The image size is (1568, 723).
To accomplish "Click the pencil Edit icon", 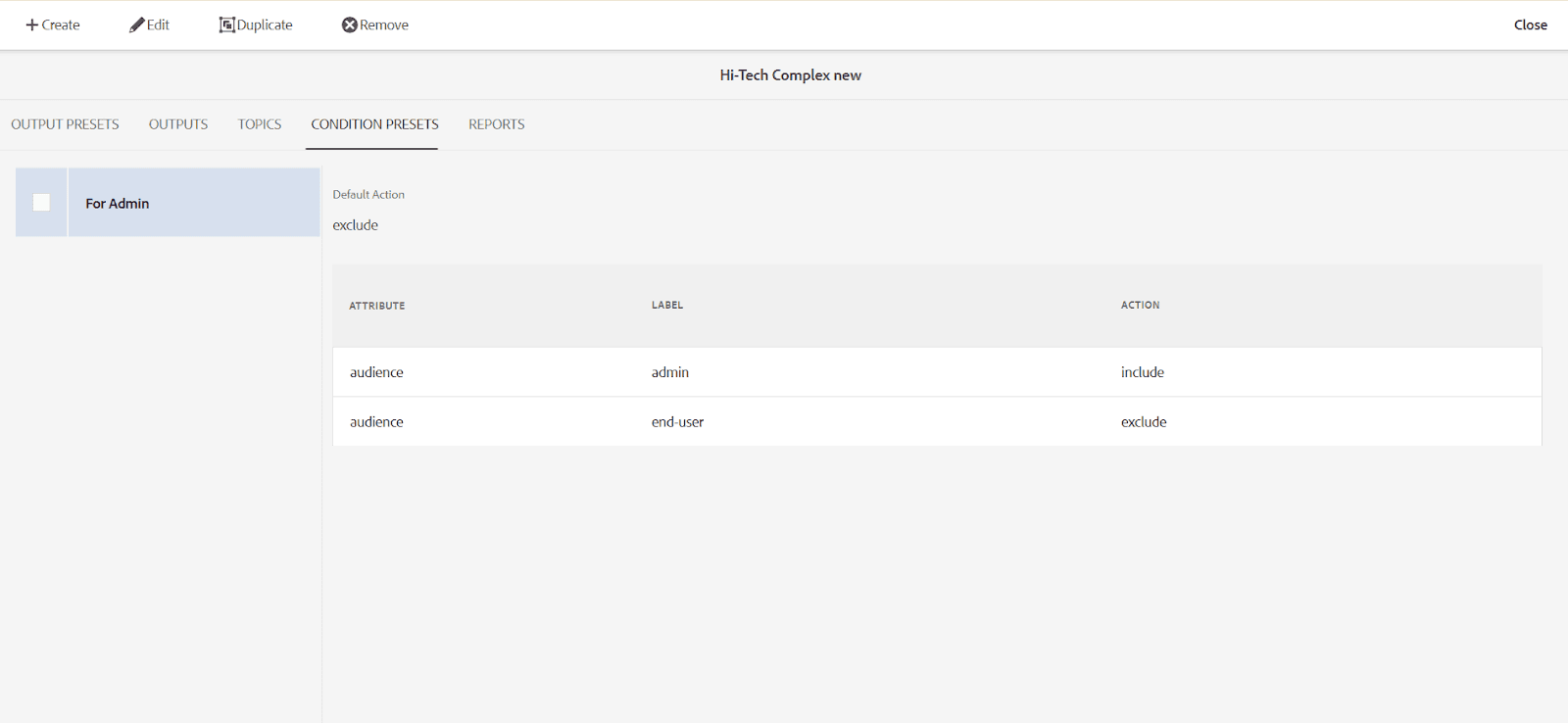I will [x=136, y=25].
